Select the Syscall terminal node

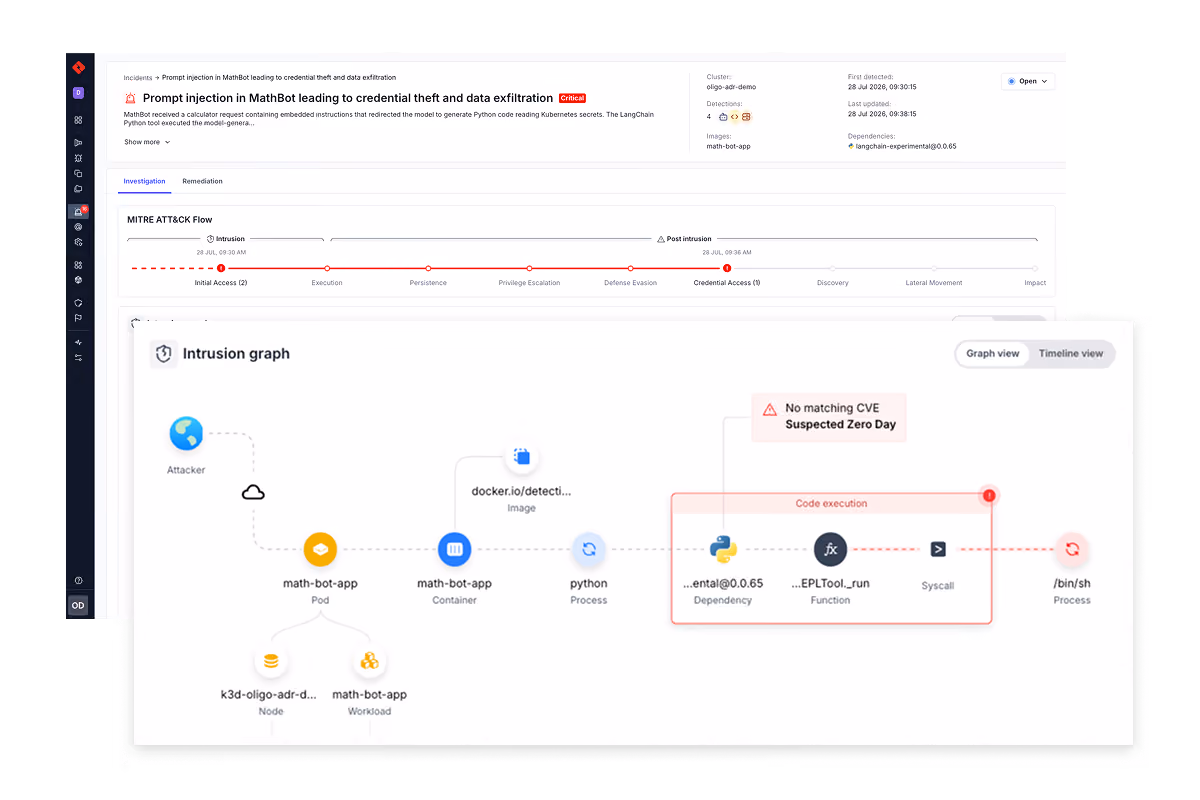[x=938, y=549]
